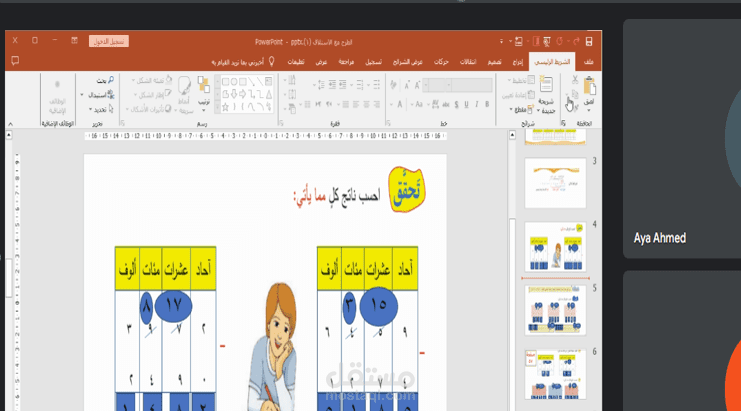Click the Copy icon in clipboard group
Viewport: 741px width, 411px height.
point(575,94)
